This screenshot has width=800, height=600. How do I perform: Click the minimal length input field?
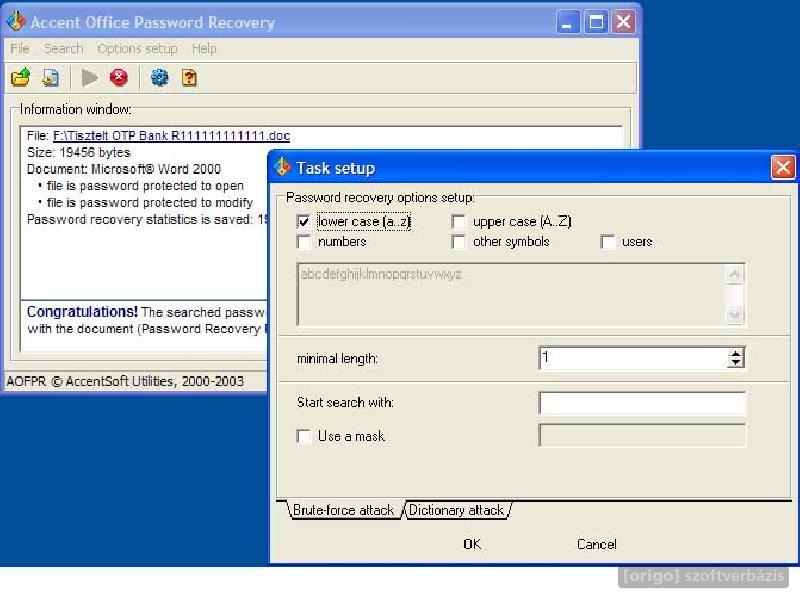[634, 358]
